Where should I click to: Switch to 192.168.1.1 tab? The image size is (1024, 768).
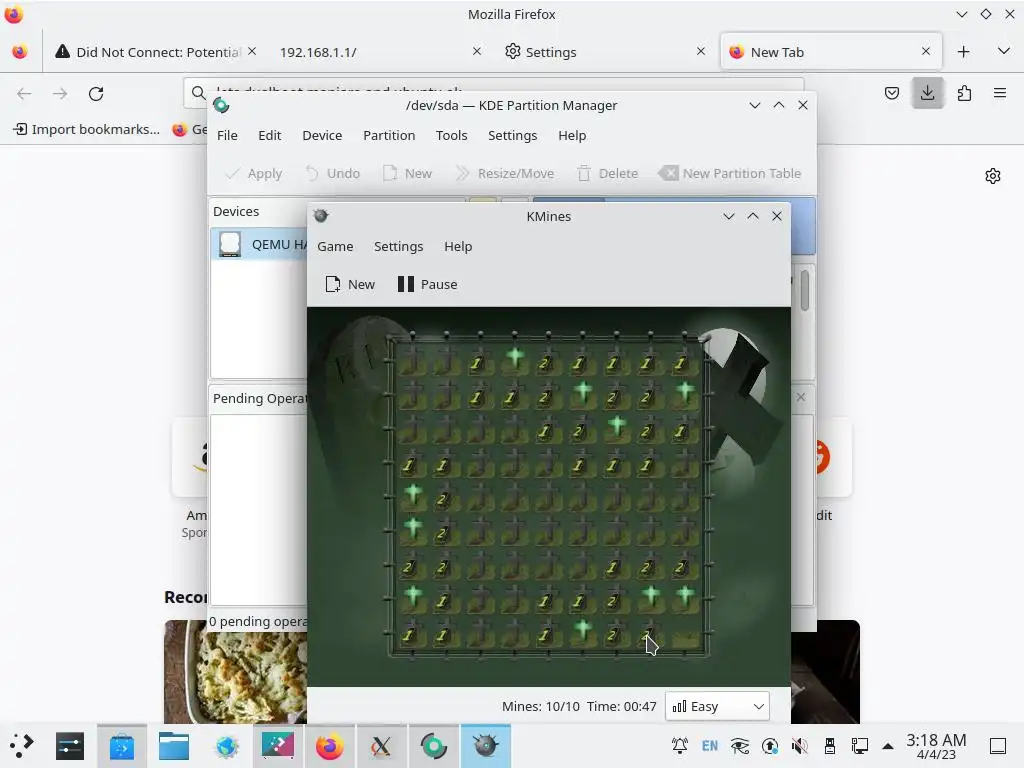379,52
